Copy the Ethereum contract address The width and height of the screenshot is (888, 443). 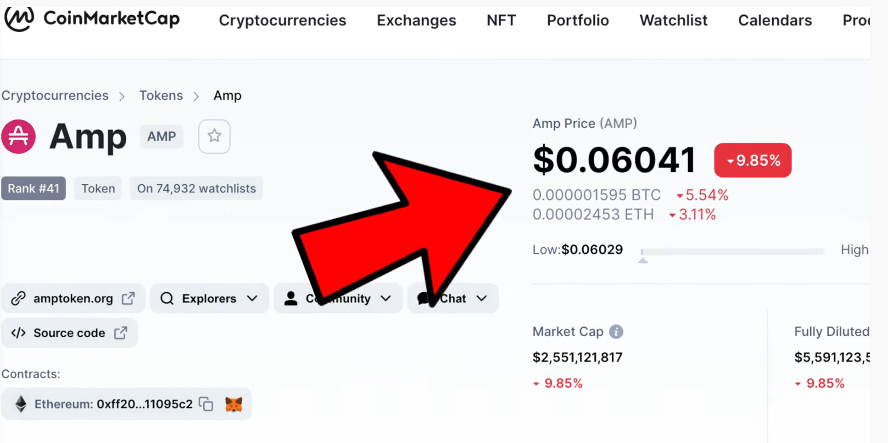pyautogui.click(x=207, y=404)
